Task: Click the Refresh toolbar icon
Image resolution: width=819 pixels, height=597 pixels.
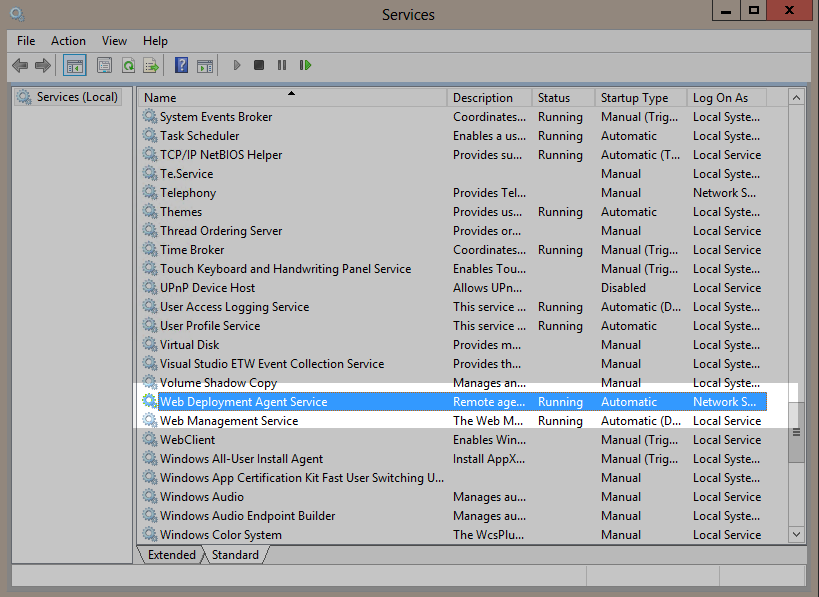Action: tap(128, 65)
